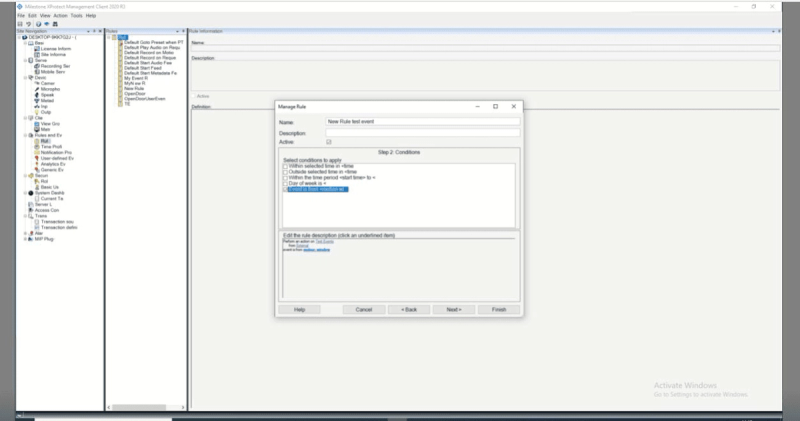
Task: Expand the MIP Plug-ins tree node
Action: click(x=25, y=239)
